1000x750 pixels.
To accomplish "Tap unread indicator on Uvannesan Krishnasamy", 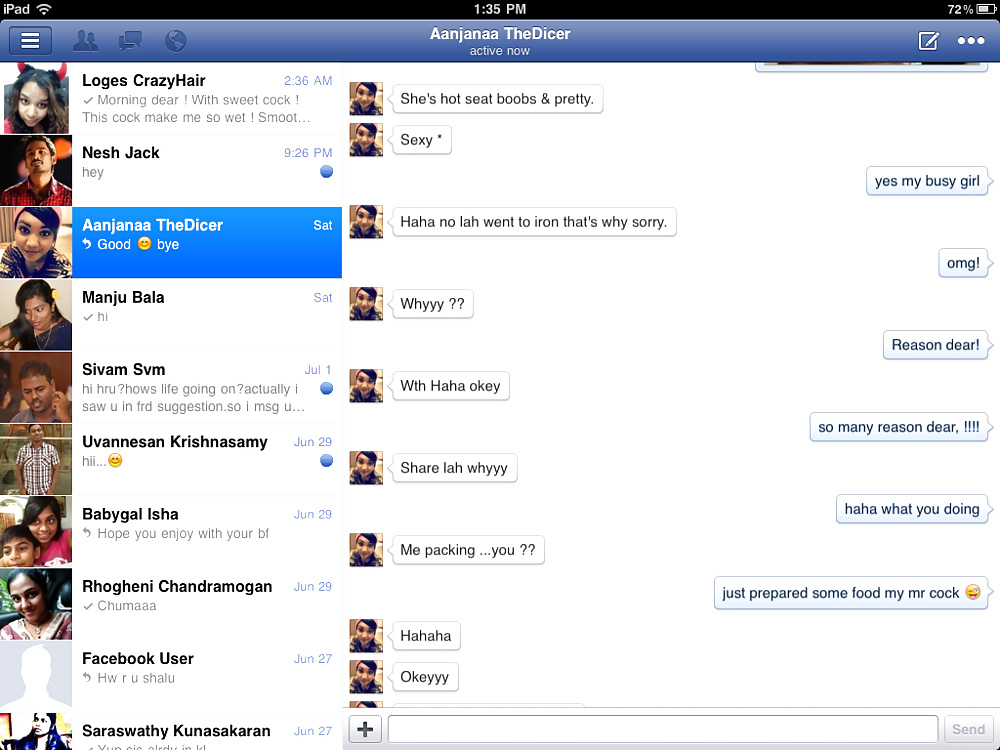I will pos(326,461).
